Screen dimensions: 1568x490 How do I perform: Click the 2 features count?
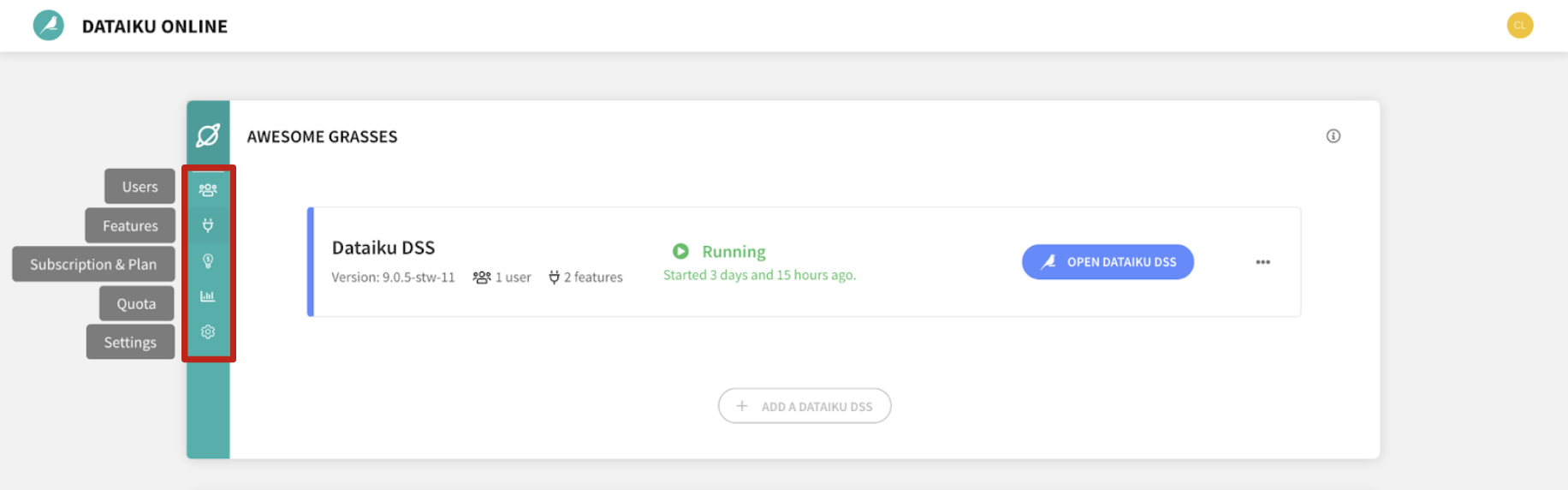coord(586,277)
